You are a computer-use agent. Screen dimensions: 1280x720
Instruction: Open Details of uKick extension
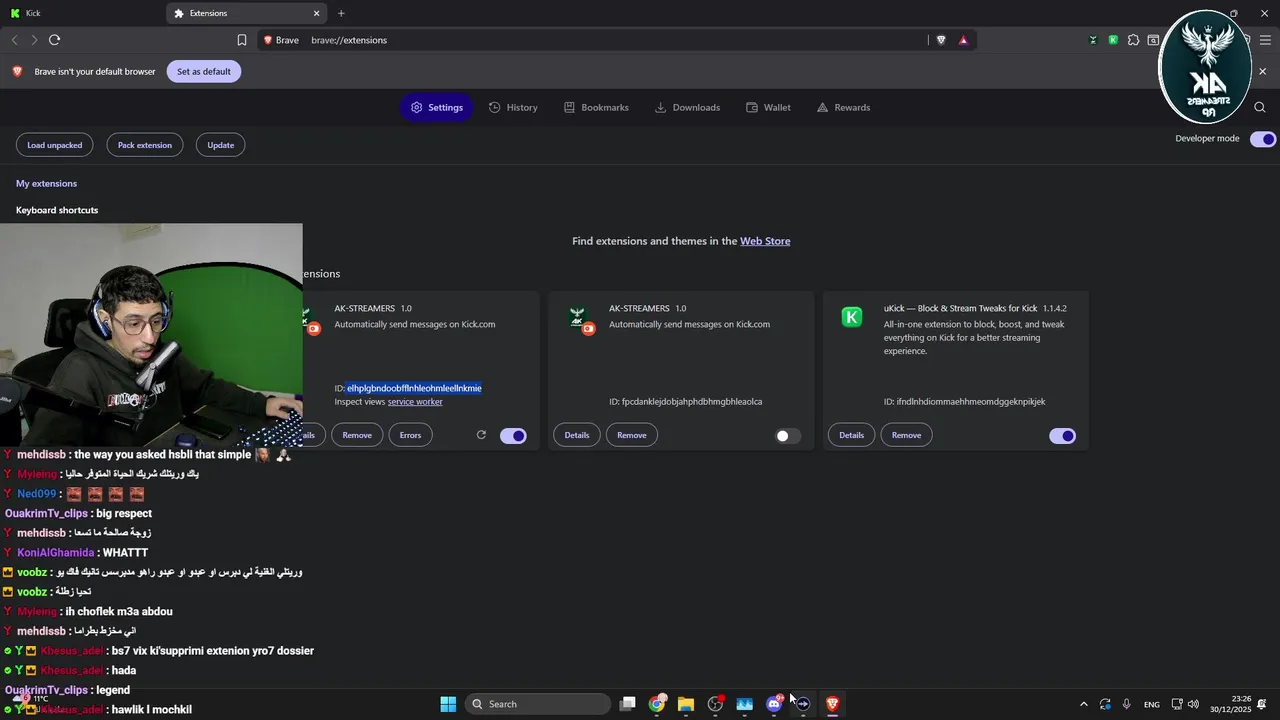point(851,435)
